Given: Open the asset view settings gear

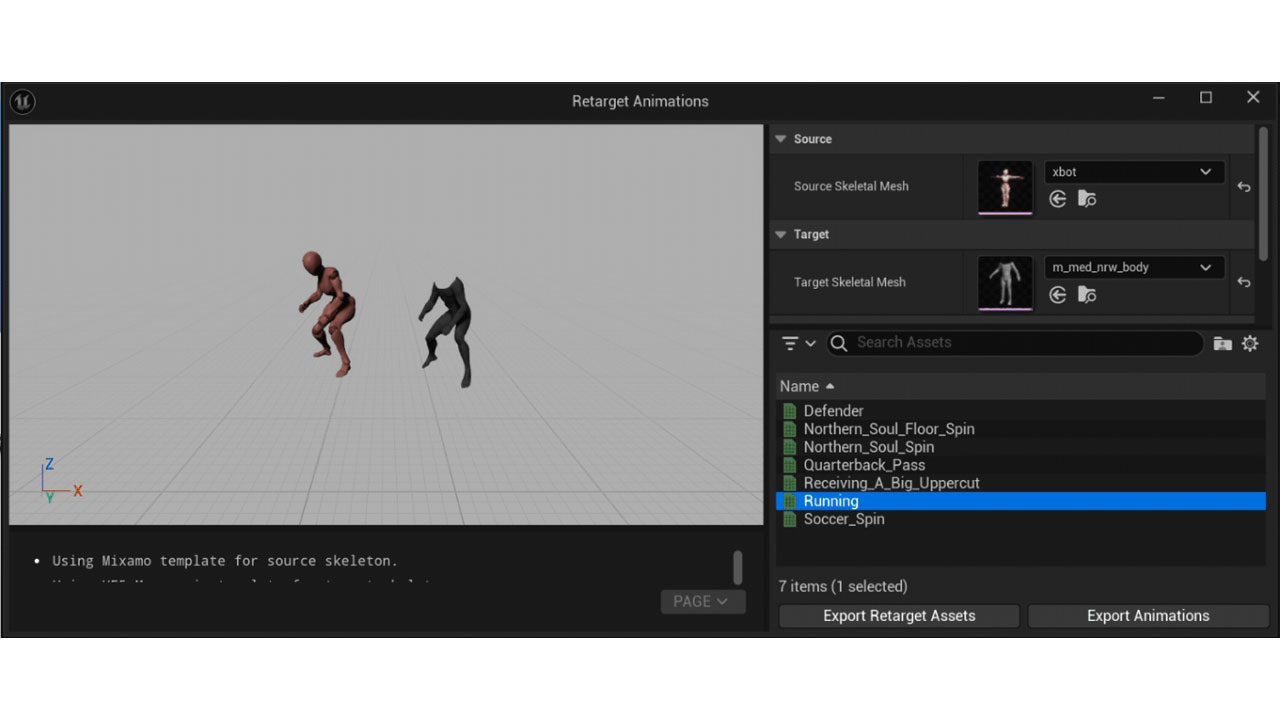Looking at the screenshot, I should point(1250,343).
